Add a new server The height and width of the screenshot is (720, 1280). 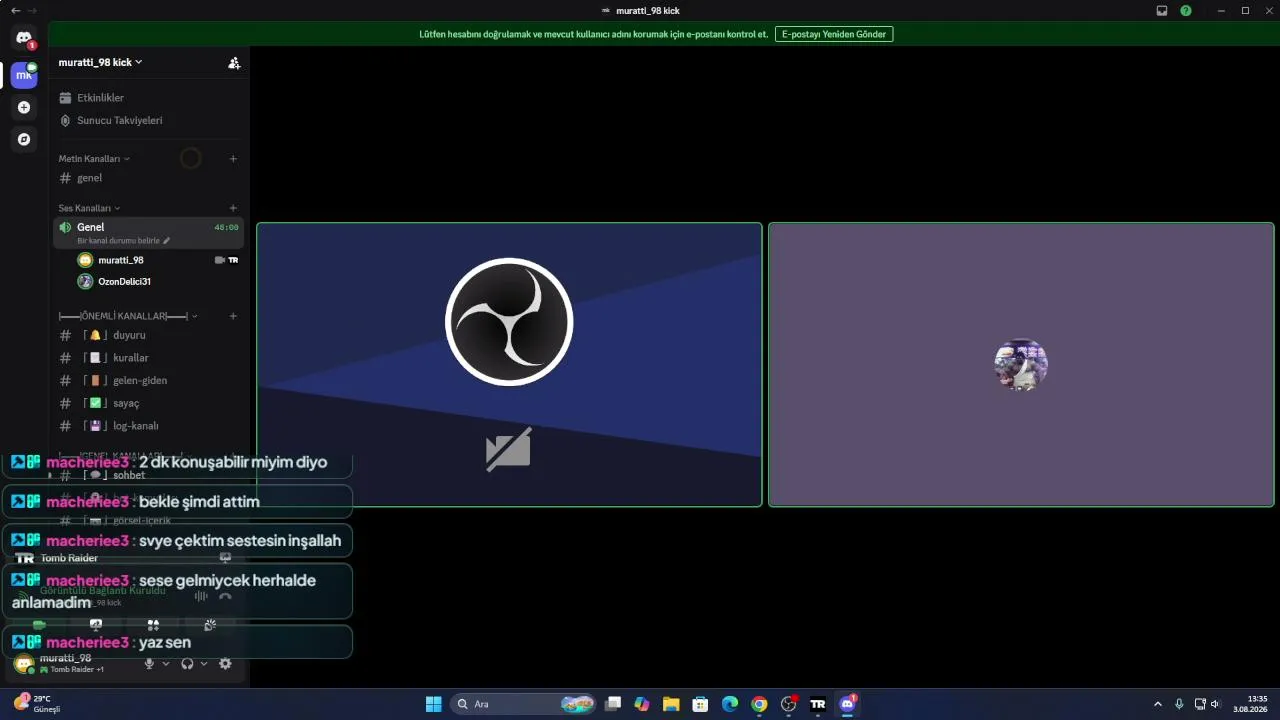24,107
